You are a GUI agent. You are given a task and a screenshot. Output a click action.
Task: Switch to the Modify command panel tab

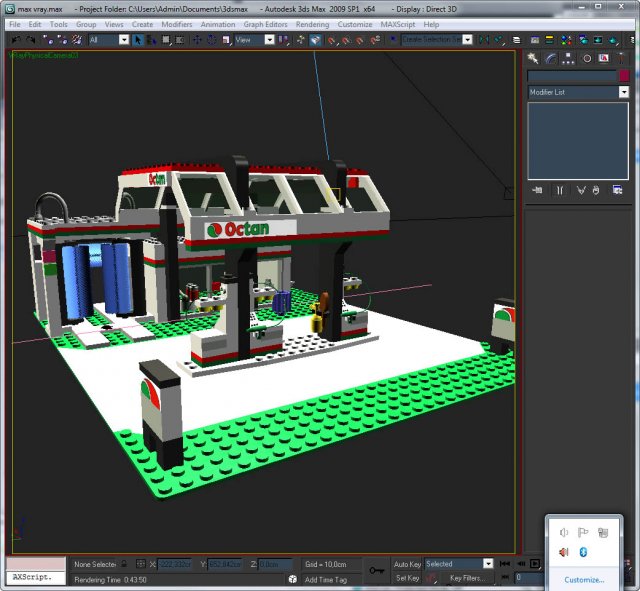[x=551, y=58]
